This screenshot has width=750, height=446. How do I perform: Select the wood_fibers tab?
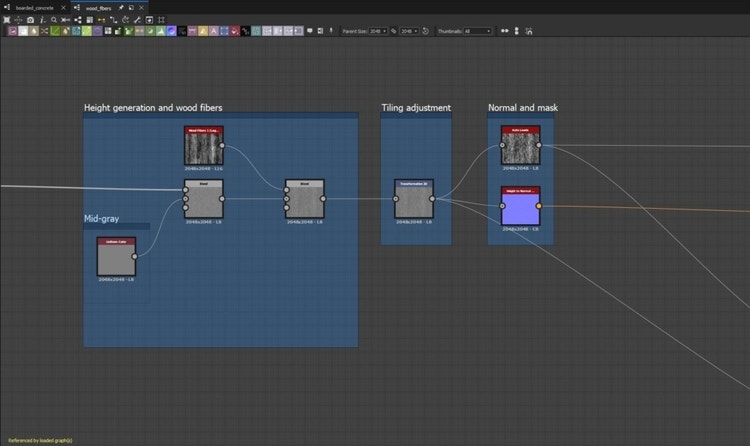click(97, 7)
